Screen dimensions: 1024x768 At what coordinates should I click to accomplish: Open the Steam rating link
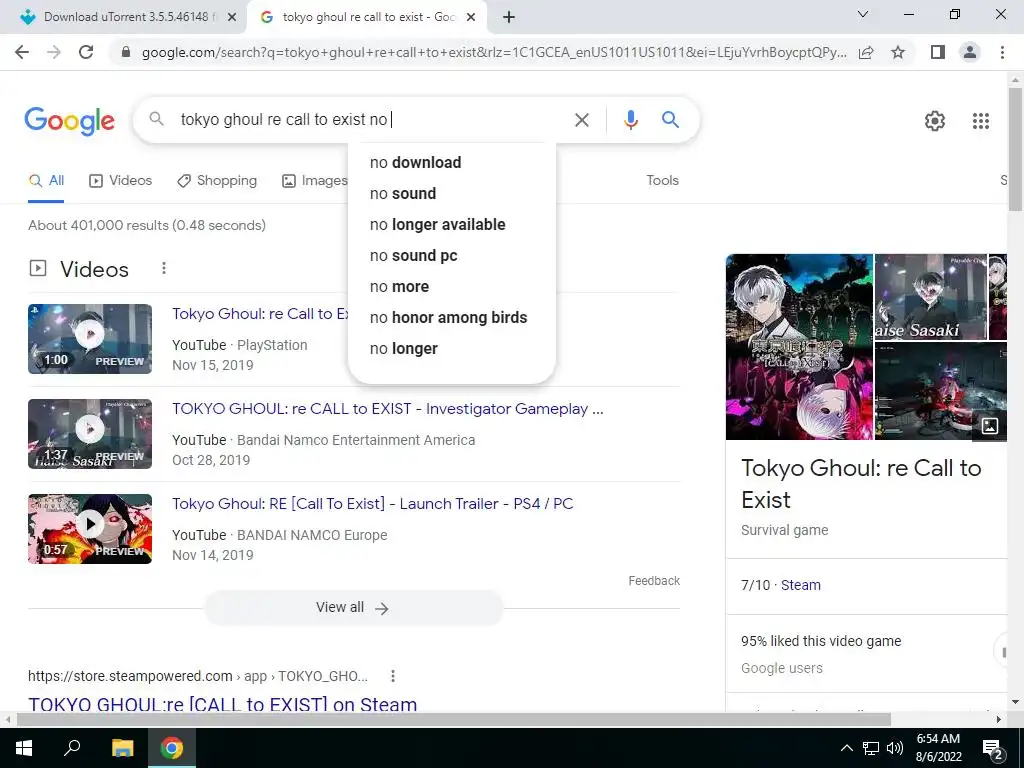click(801, 585)
